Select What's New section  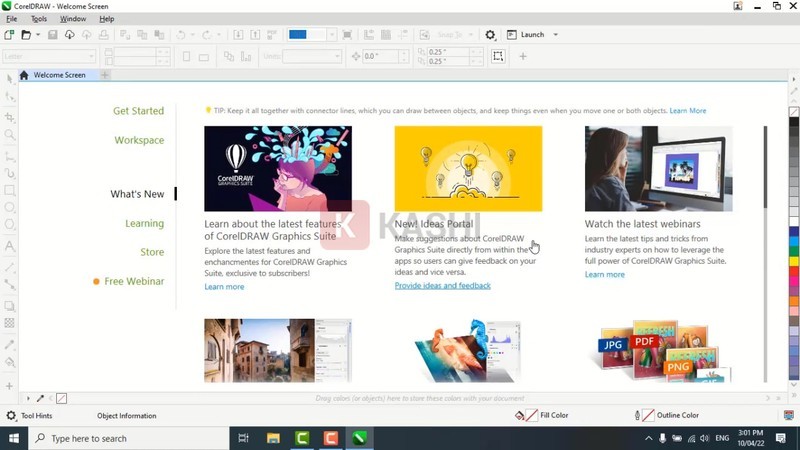(x=137, y=194)
